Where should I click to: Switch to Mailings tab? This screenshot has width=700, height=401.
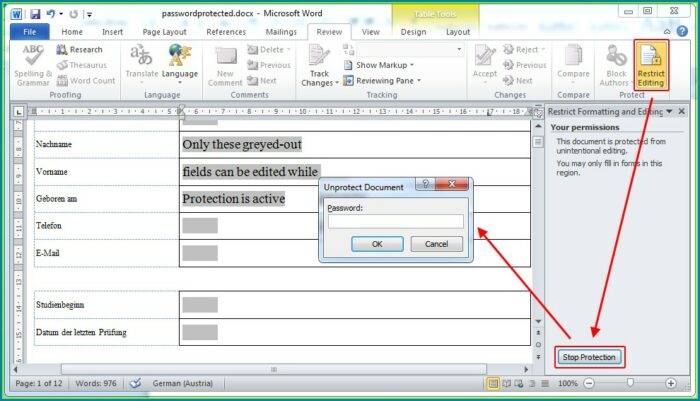coord(281,32)
